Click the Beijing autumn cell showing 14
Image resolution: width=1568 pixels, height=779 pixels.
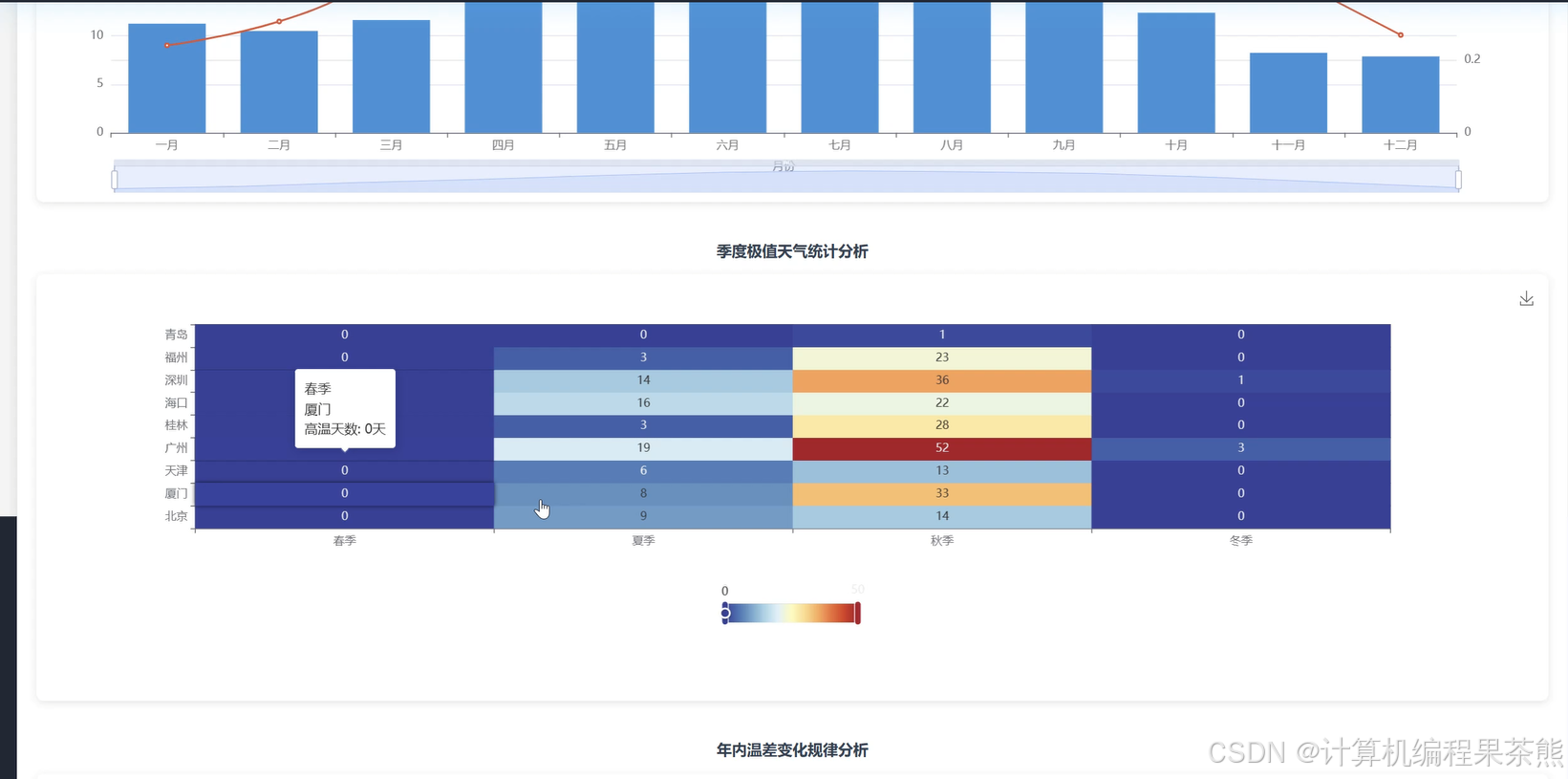942,516
